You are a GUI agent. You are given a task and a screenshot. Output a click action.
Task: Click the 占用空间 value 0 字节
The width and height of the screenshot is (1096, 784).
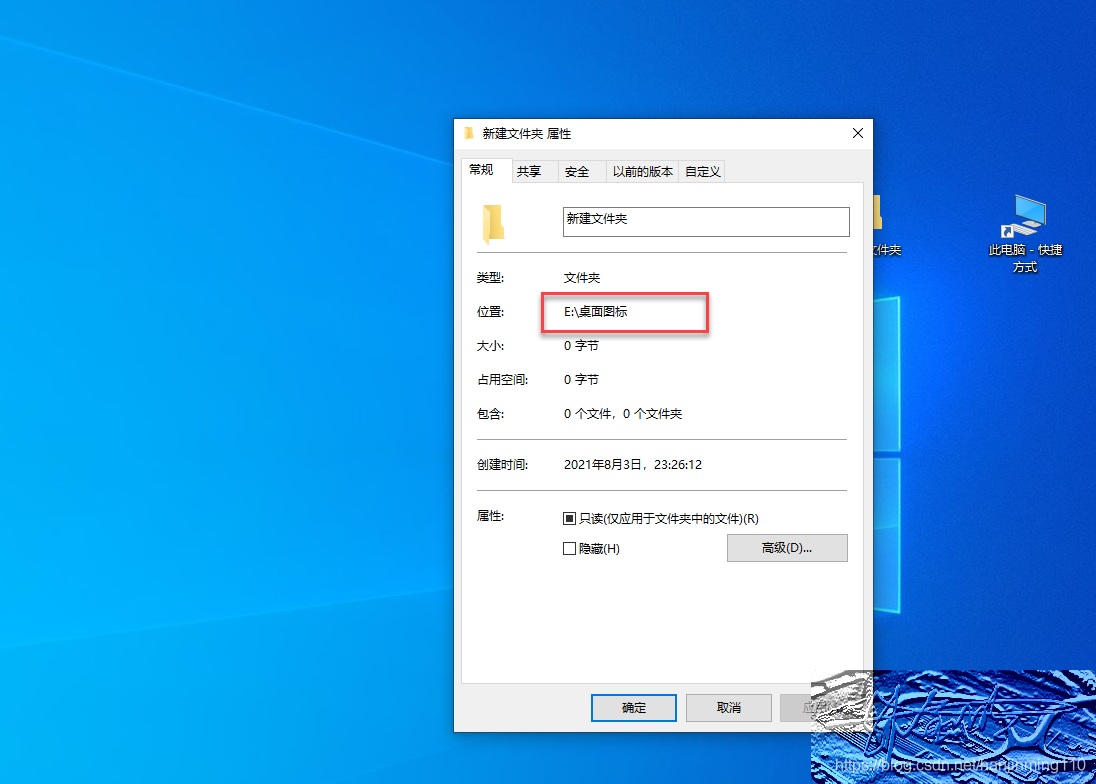coord(581,379)
